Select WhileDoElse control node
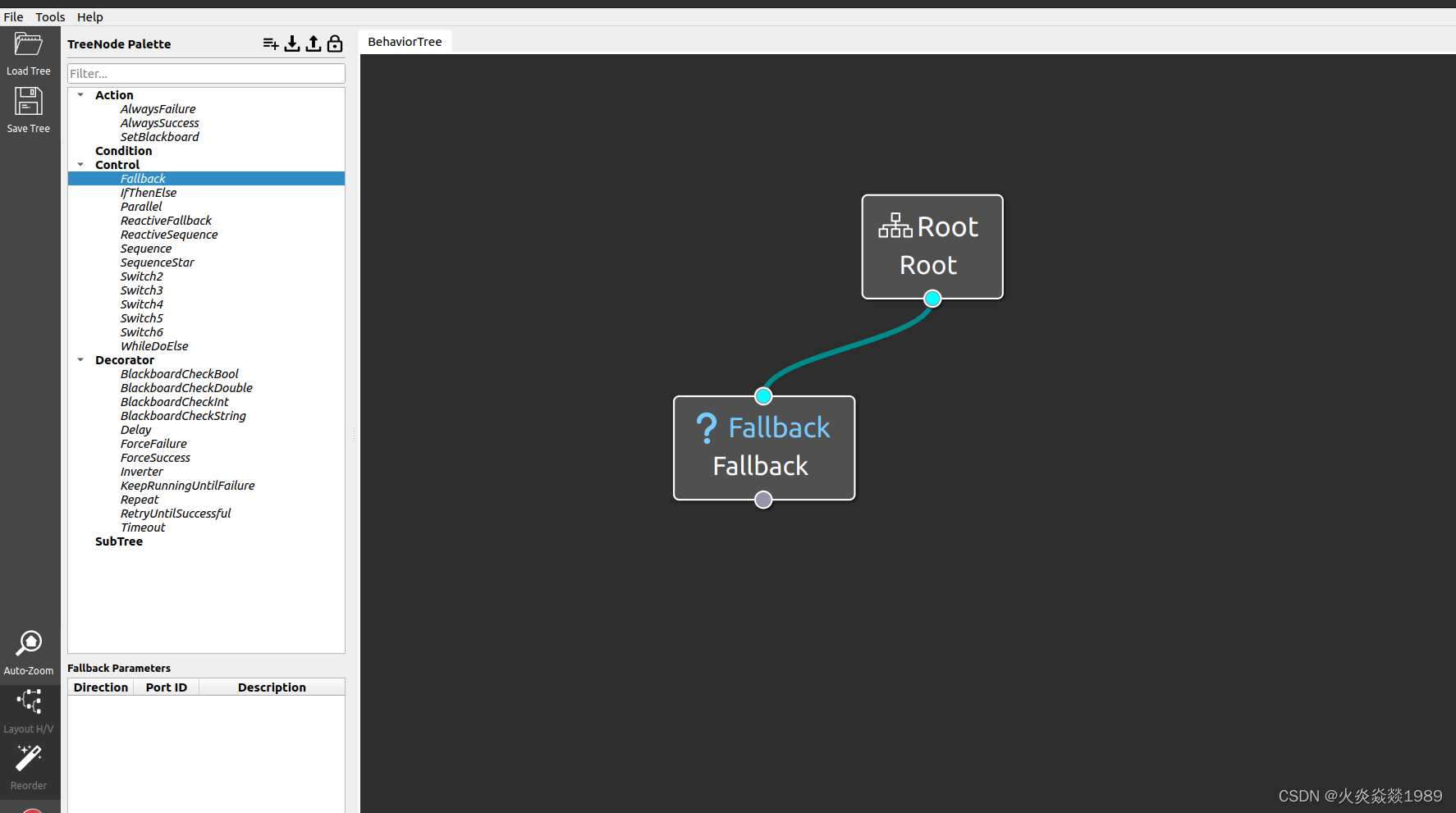 pos(154,346)
